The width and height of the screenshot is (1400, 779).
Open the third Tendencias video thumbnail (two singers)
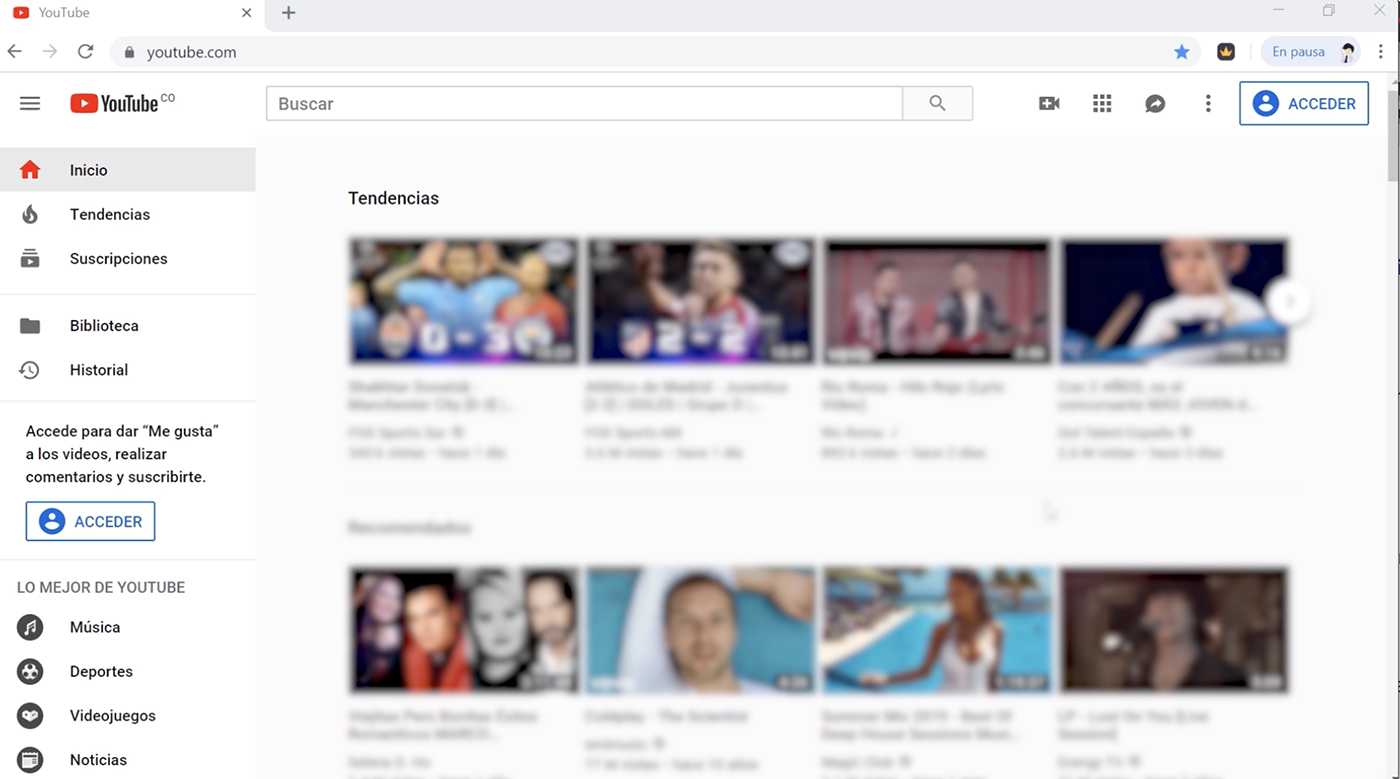coord(938,300)
